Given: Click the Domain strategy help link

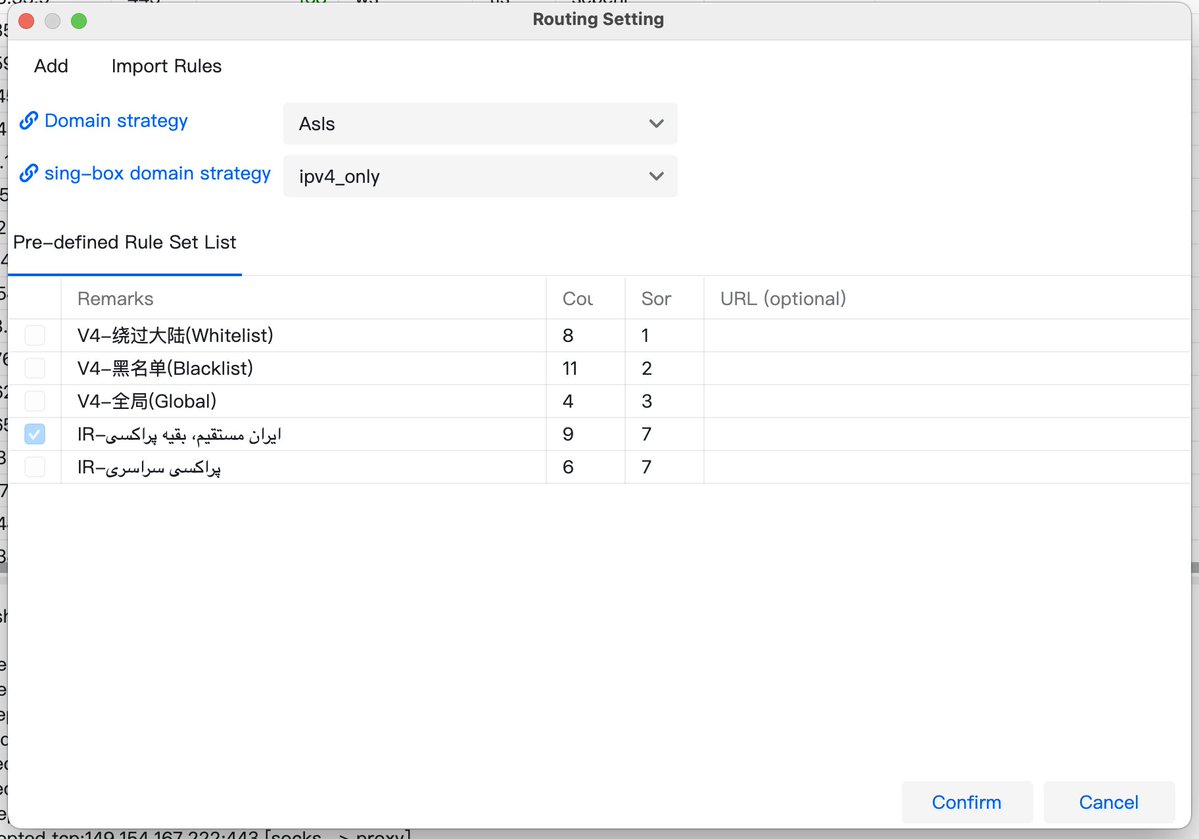Looking at the screenshot, I should click(x=115, y=121).
